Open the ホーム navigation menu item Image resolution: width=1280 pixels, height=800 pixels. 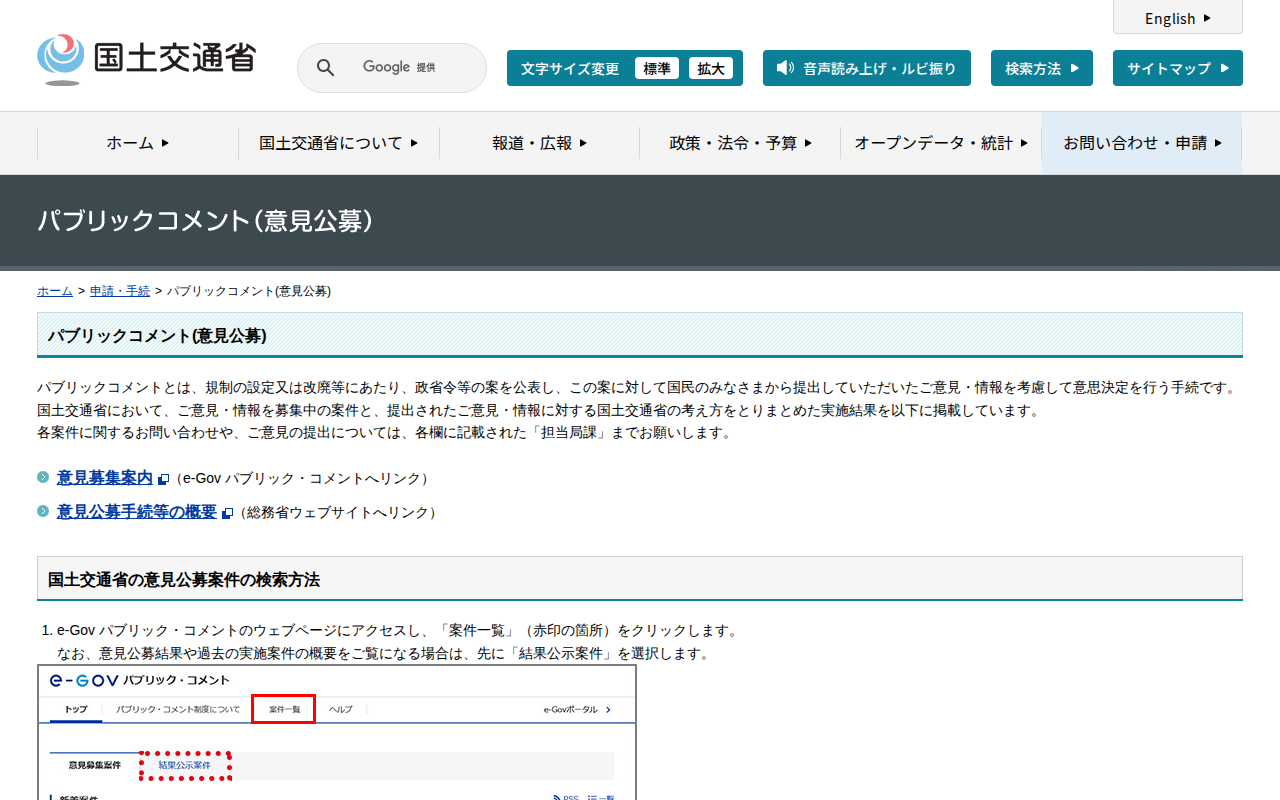tap(138, 143)
